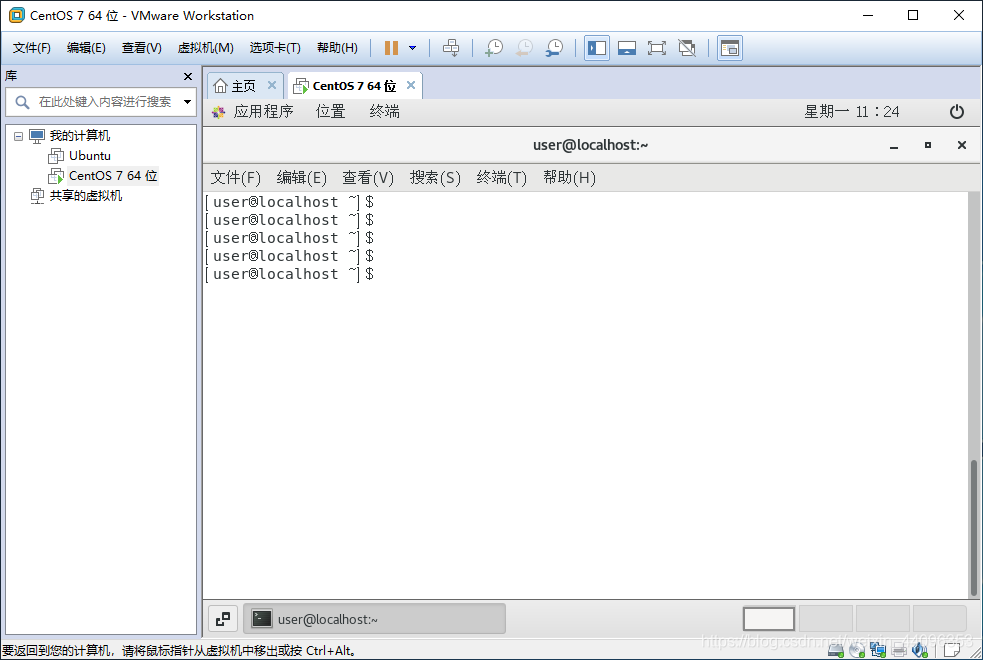Viewport: 983px width, 660px height.
Task: Close the library panel
Action: [187, 76]
